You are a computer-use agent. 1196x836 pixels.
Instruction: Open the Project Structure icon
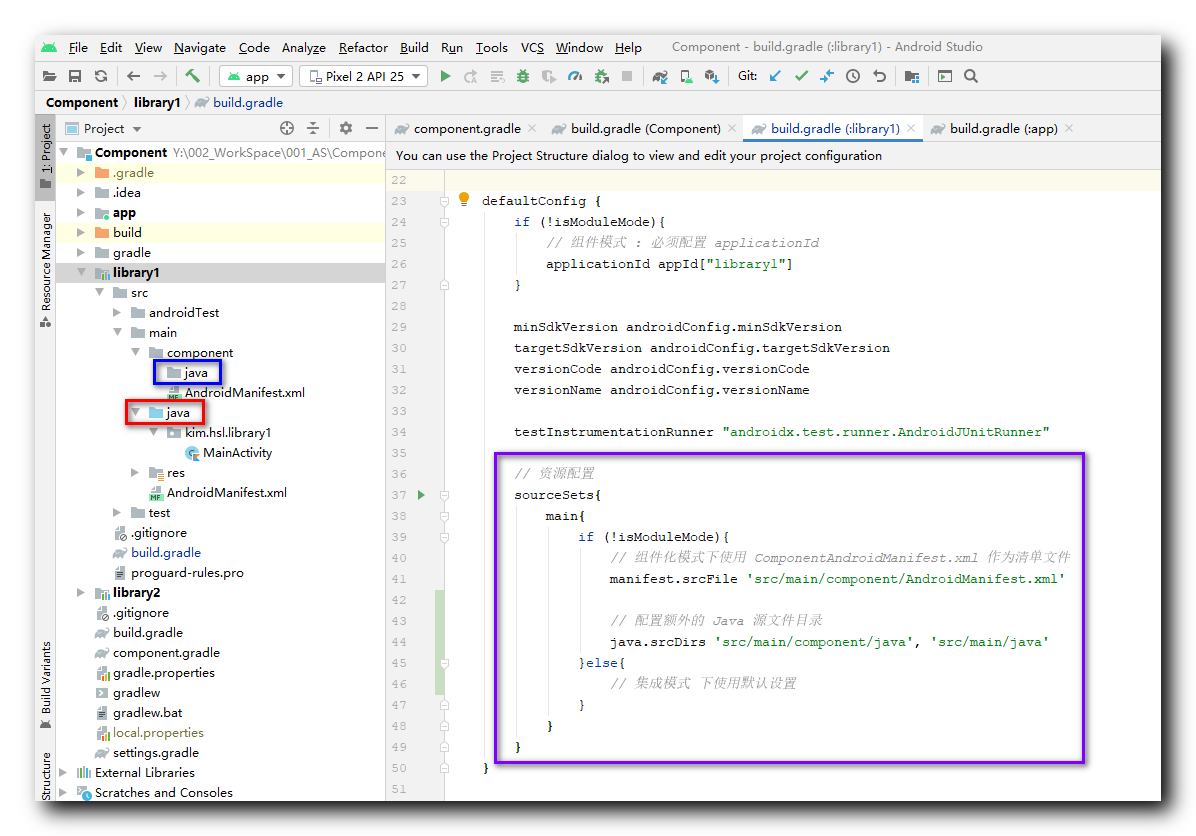911,76
